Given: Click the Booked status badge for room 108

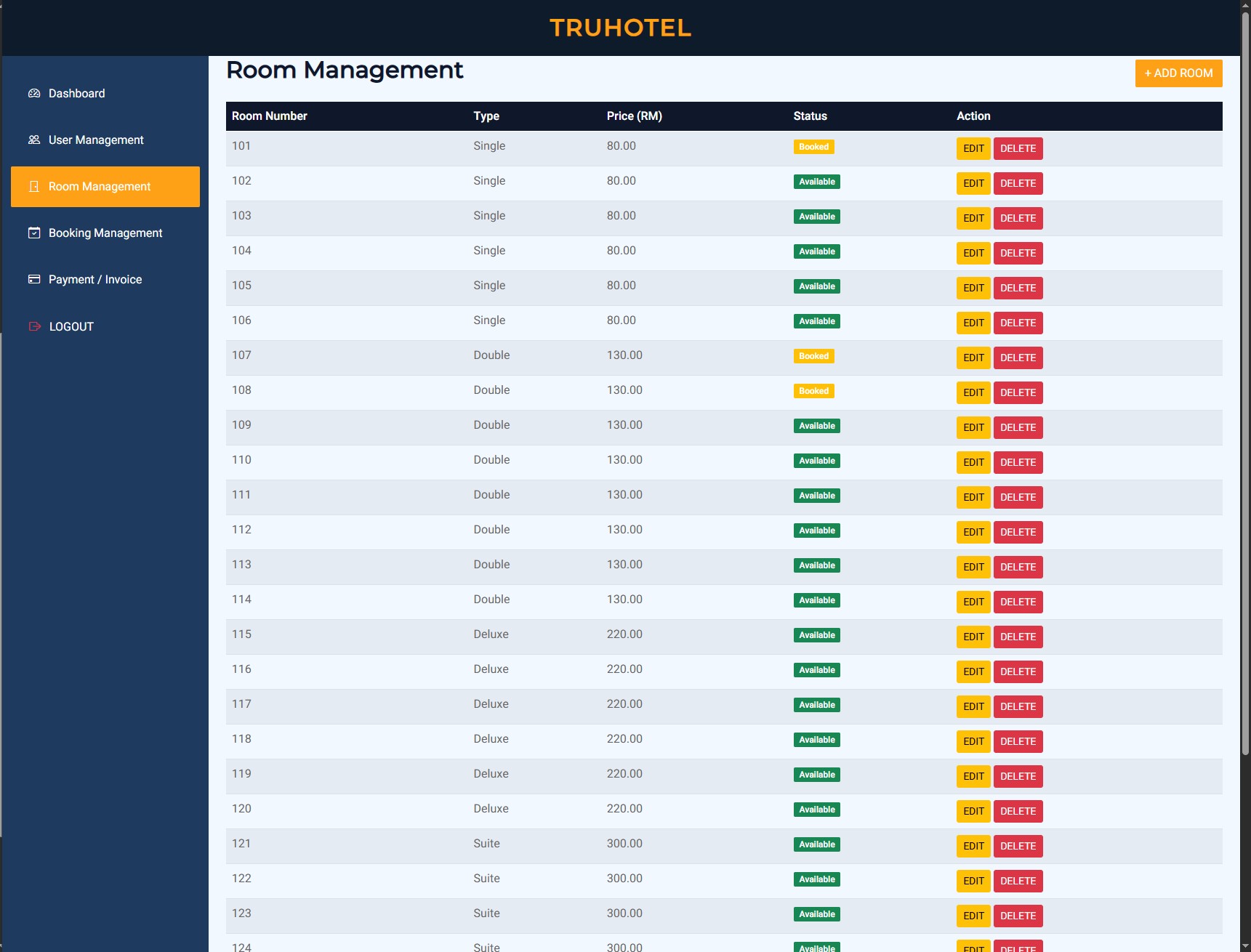Looking at the screenshot, I should 813,392.
